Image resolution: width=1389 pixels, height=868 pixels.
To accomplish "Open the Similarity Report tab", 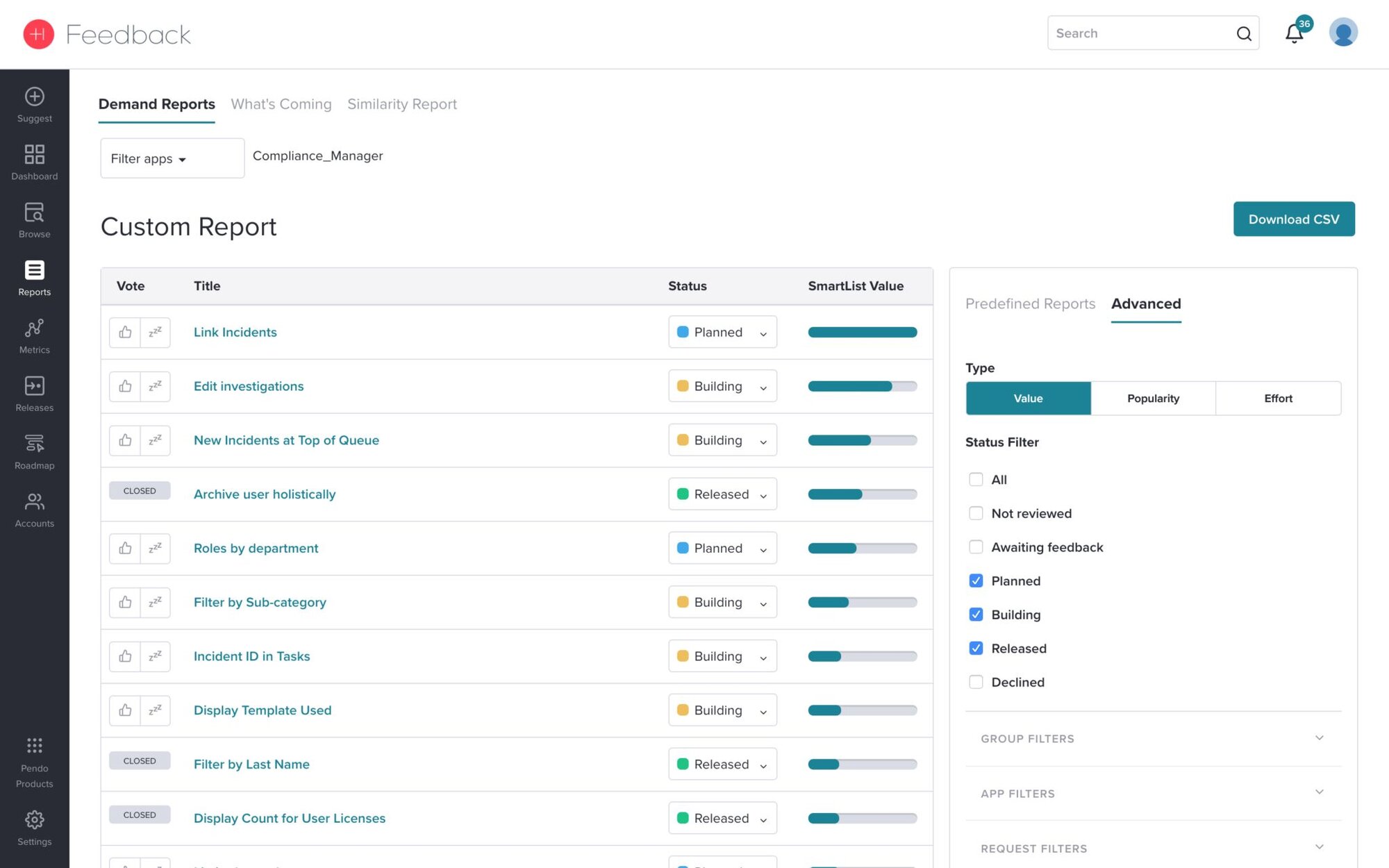I will point(402,104).
